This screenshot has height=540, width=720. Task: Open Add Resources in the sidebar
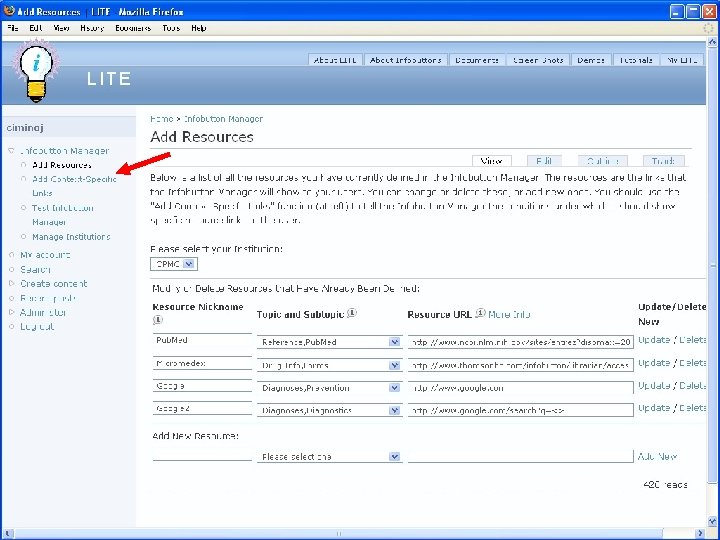62,165
